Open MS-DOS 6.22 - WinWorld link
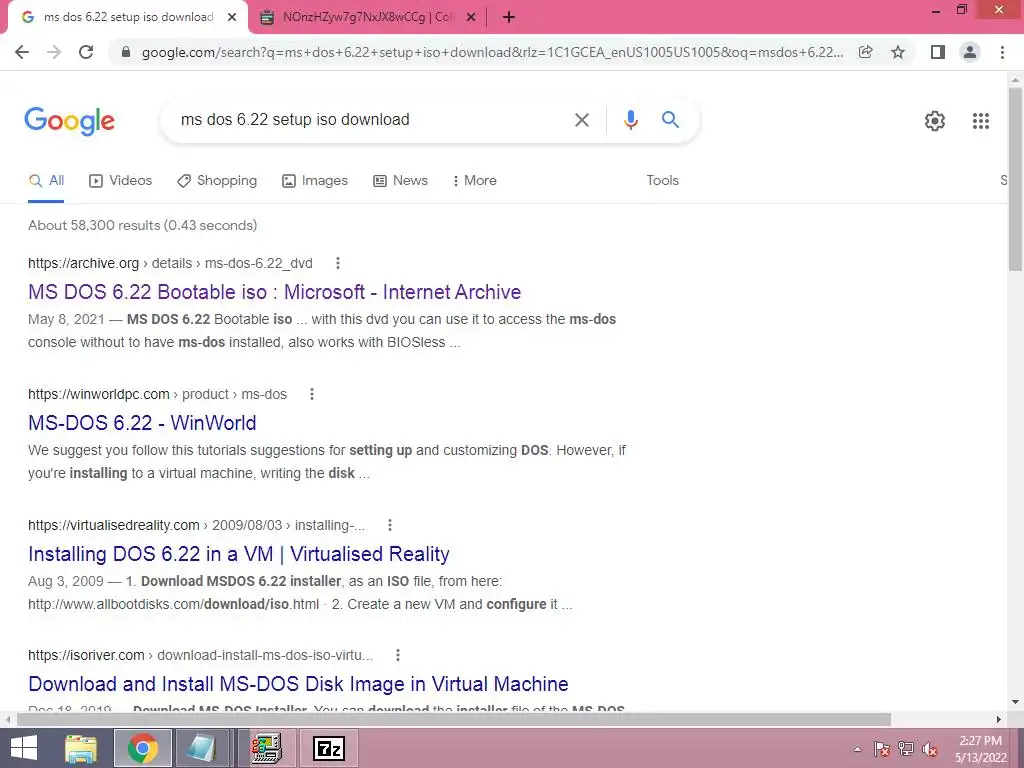The width and height of the screenshot is (1024, 768). pos(142,423)
